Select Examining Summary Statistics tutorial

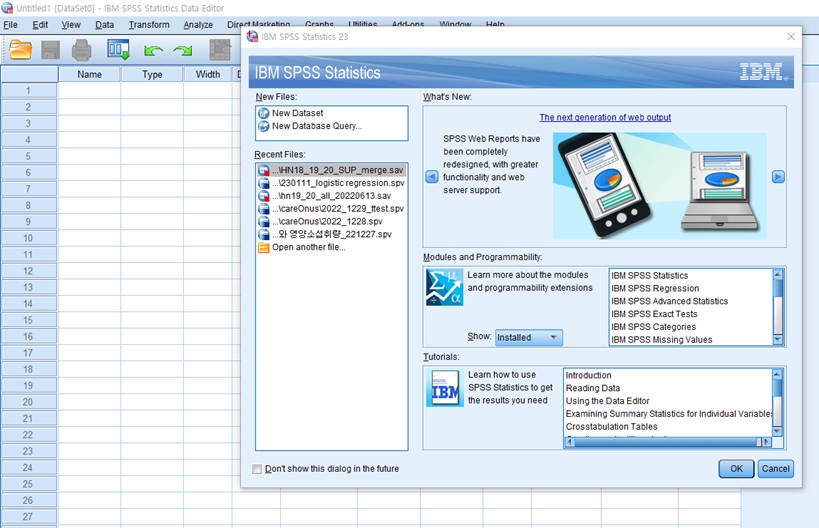(x=669, y=414)
